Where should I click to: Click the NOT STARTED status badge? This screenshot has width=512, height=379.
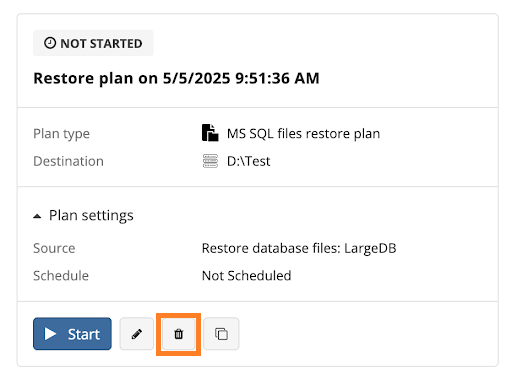[x=93, y=43]
